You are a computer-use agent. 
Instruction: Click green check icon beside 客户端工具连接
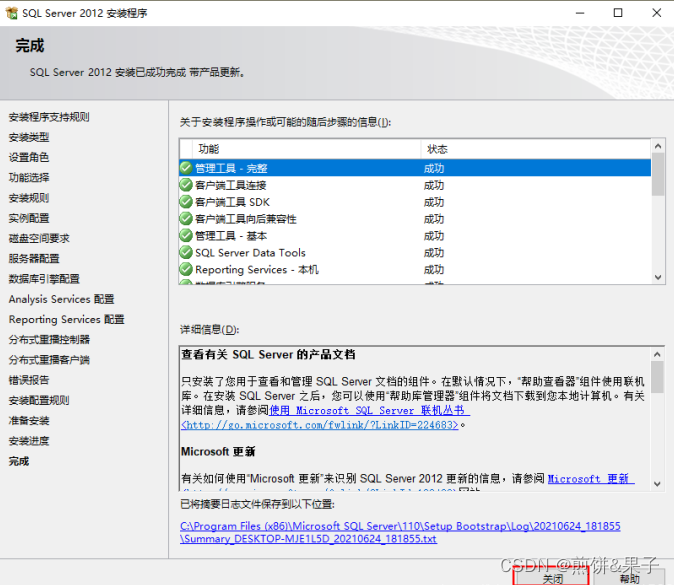pos(186,185)
